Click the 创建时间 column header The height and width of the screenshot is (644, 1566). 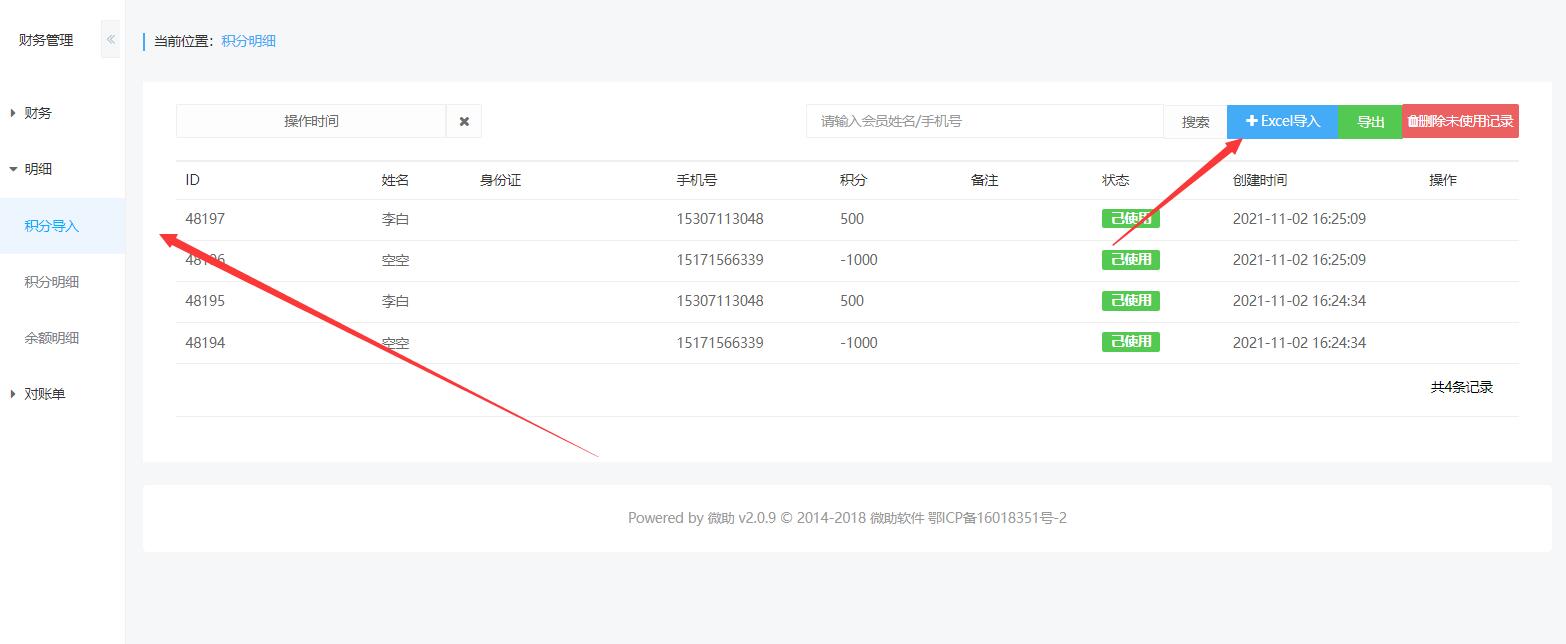click(x=1259, y=180)
